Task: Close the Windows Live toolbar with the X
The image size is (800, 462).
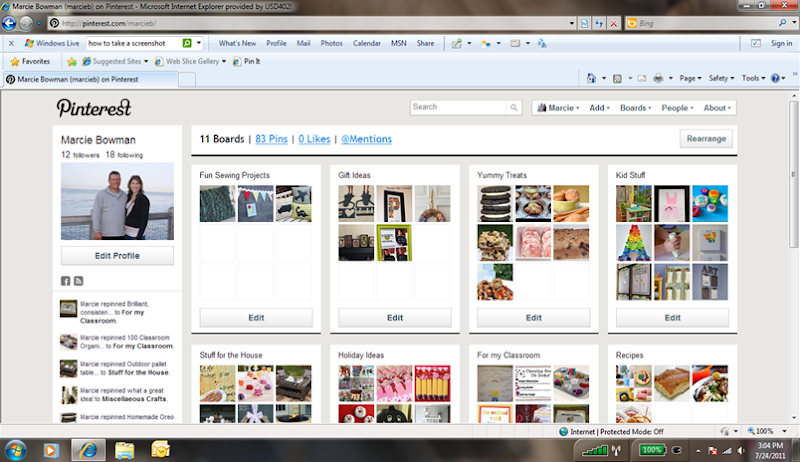Action: 11,43
